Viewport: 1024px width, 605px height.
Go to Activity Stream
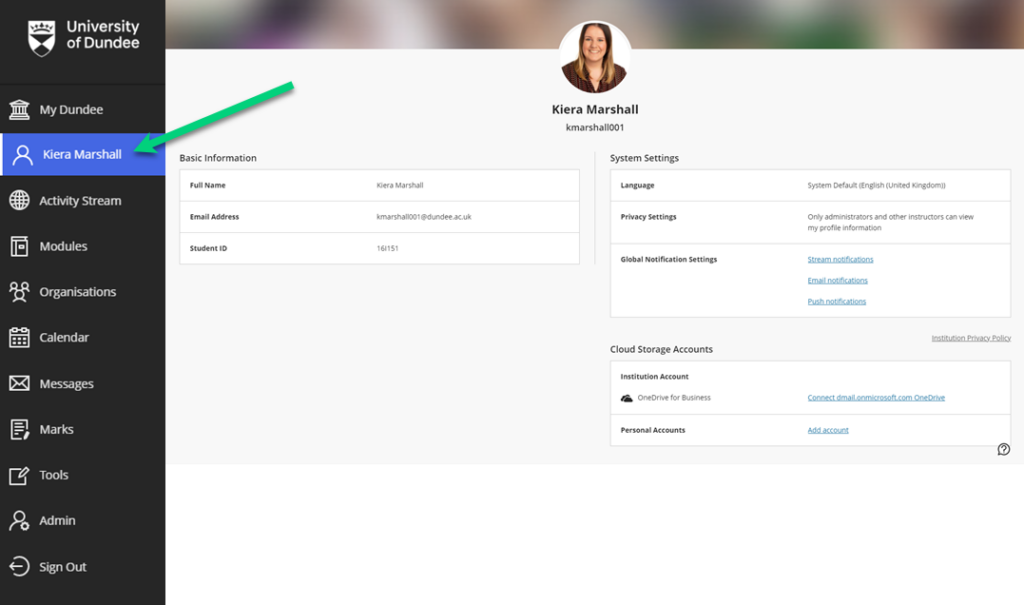tap(82, 201)
